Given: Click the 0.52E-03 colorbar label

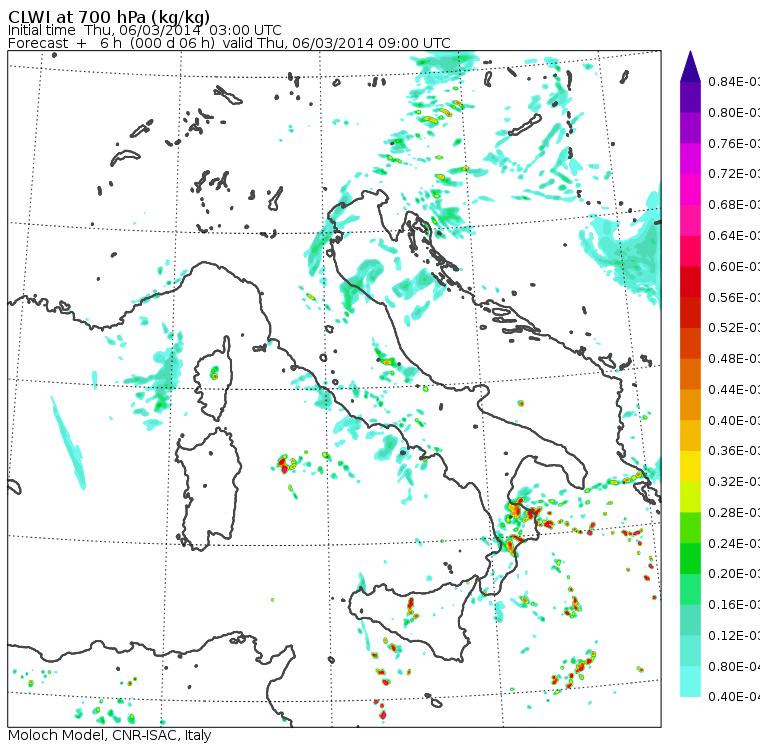Looking at the screenshot, I should coord(734,328).
